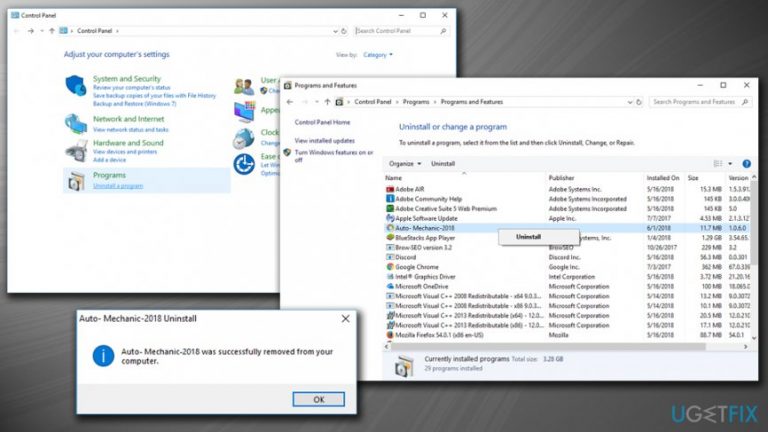Click Add a device link
Screen dimensions: 768x432
point(109,160)
